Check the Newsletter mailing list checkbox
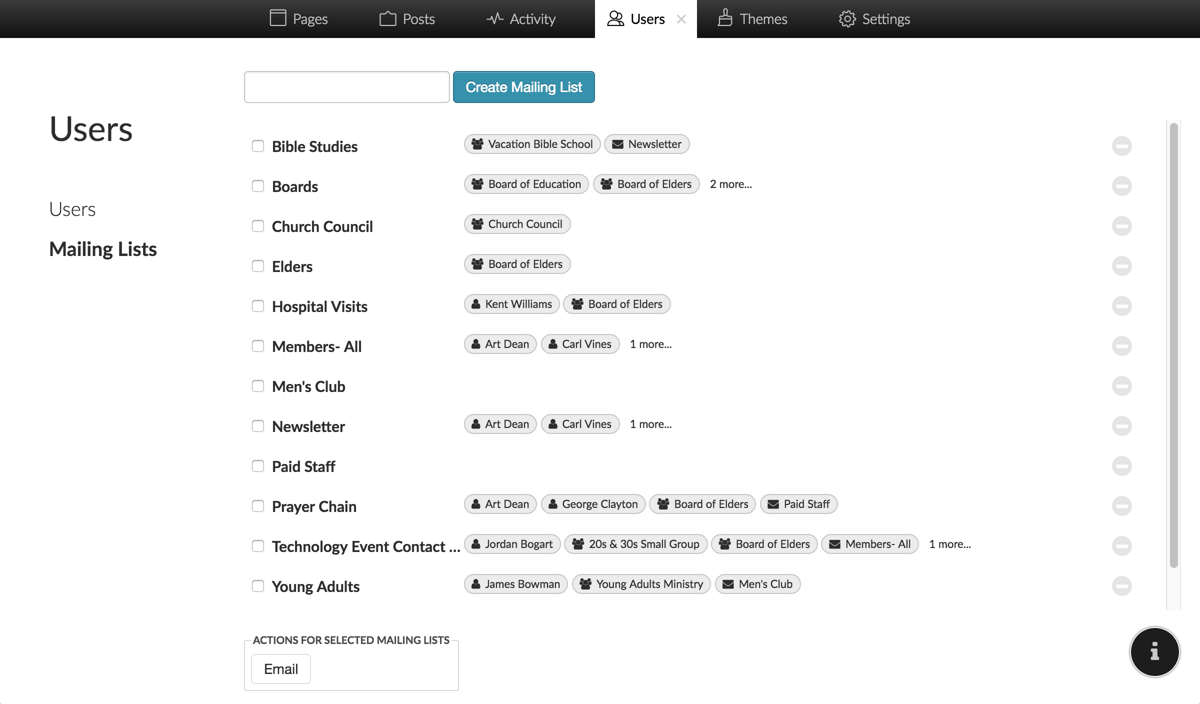This screenshot has width=1200, height=704. pyautogui.click(x=257, y=426)
